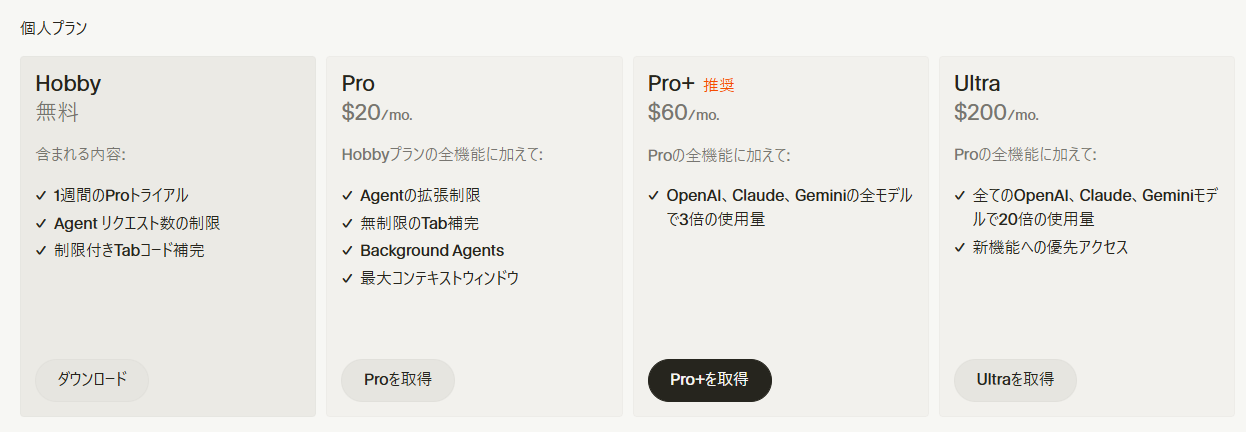Click the checkmark next to 新機能への優先アクセス
This screenshot has height=432, width=1246.
(x=960, y=248)
